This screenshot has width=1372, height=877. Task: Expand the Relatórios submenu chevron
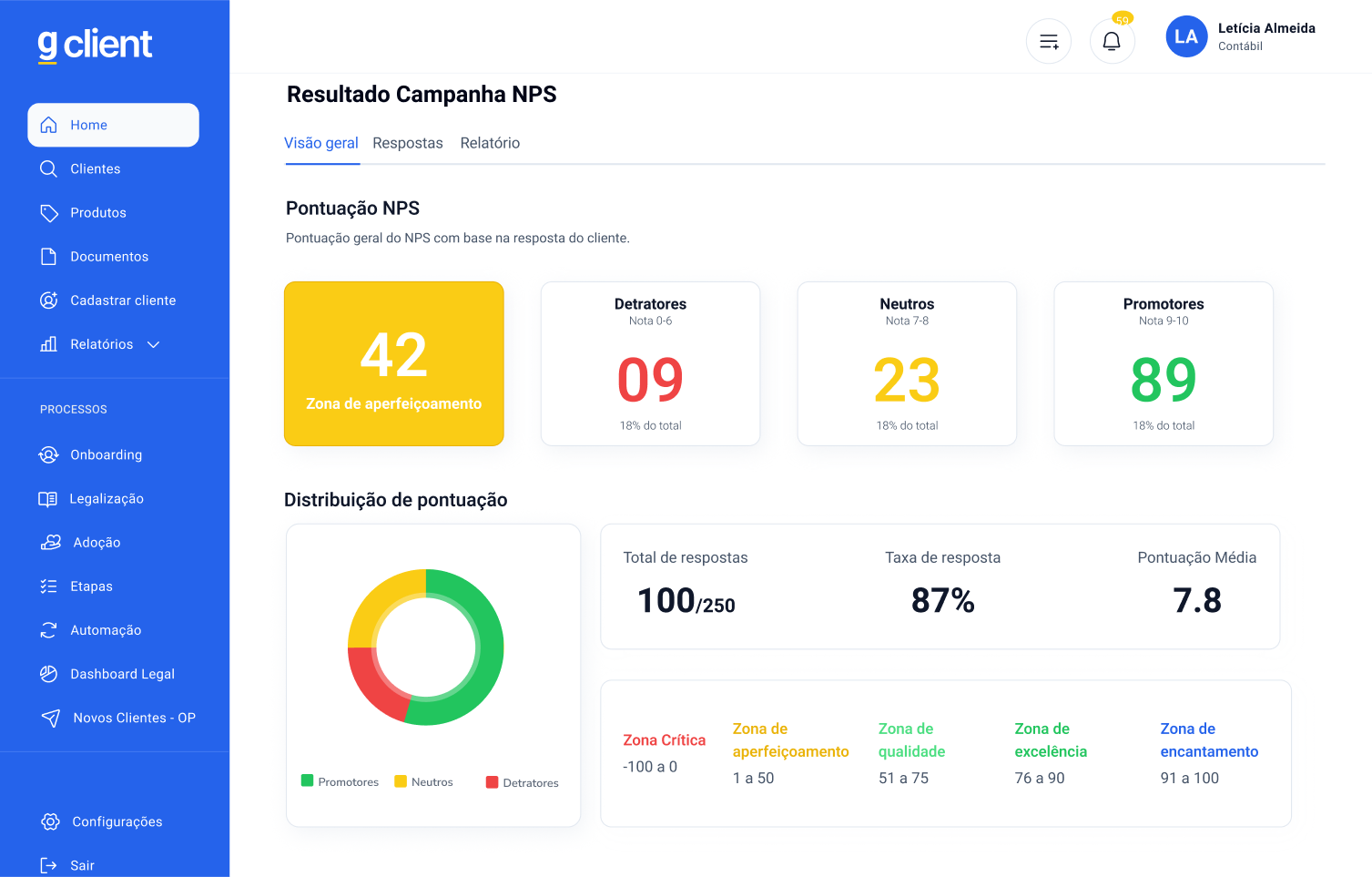(x=154, y=344)
